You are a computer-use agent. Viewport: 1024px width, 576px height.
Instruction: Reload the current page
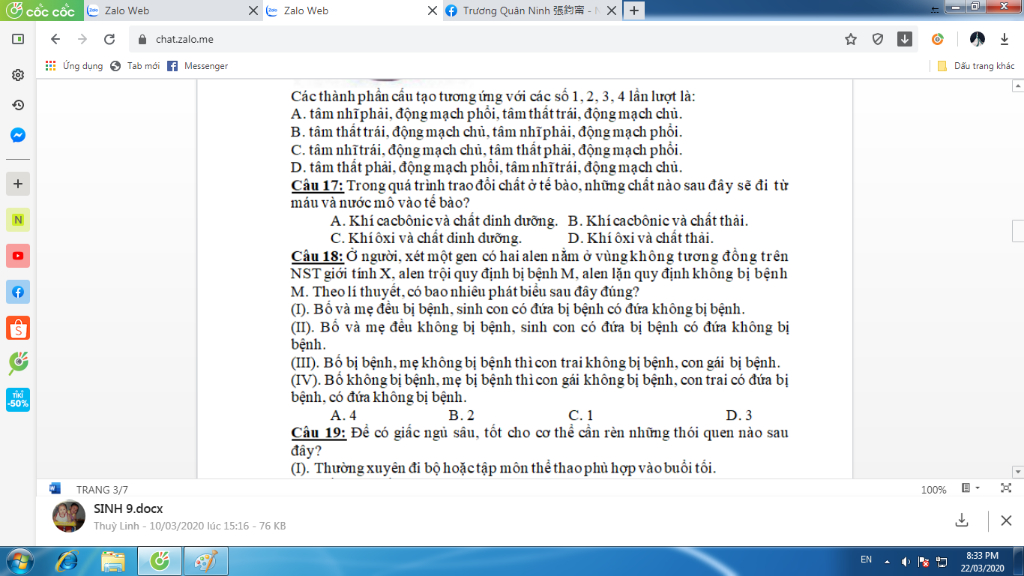tap(109, 39)
